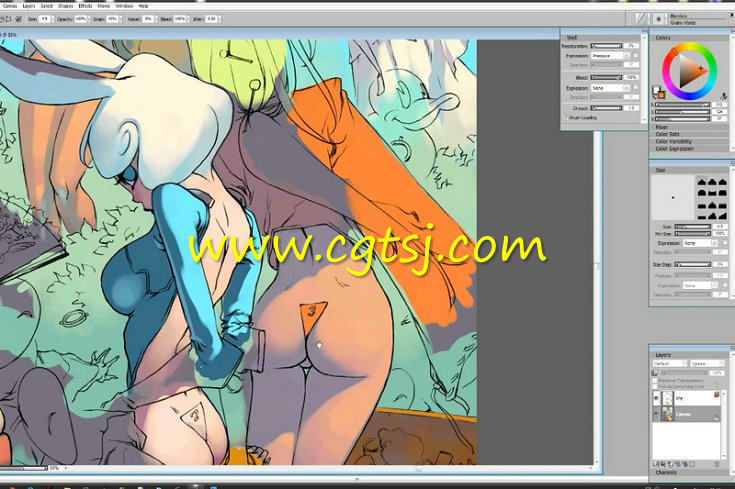The height and width of the screenshot is (489, 735).
Task: Select the middle brush tip profile in the second row
Action: [x=712, y=193]
